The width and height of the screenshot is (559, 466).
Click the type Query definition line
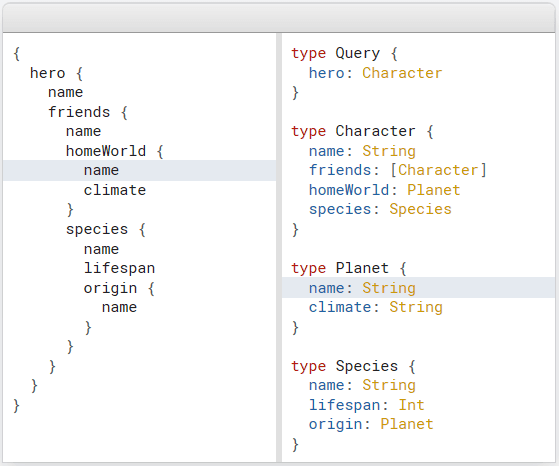point(344,53)
